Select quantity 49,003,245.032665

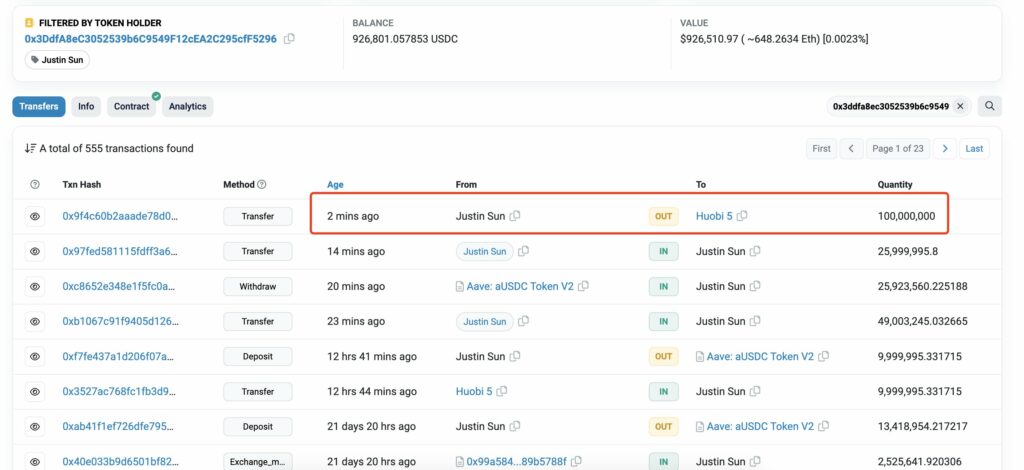[923, 321]
